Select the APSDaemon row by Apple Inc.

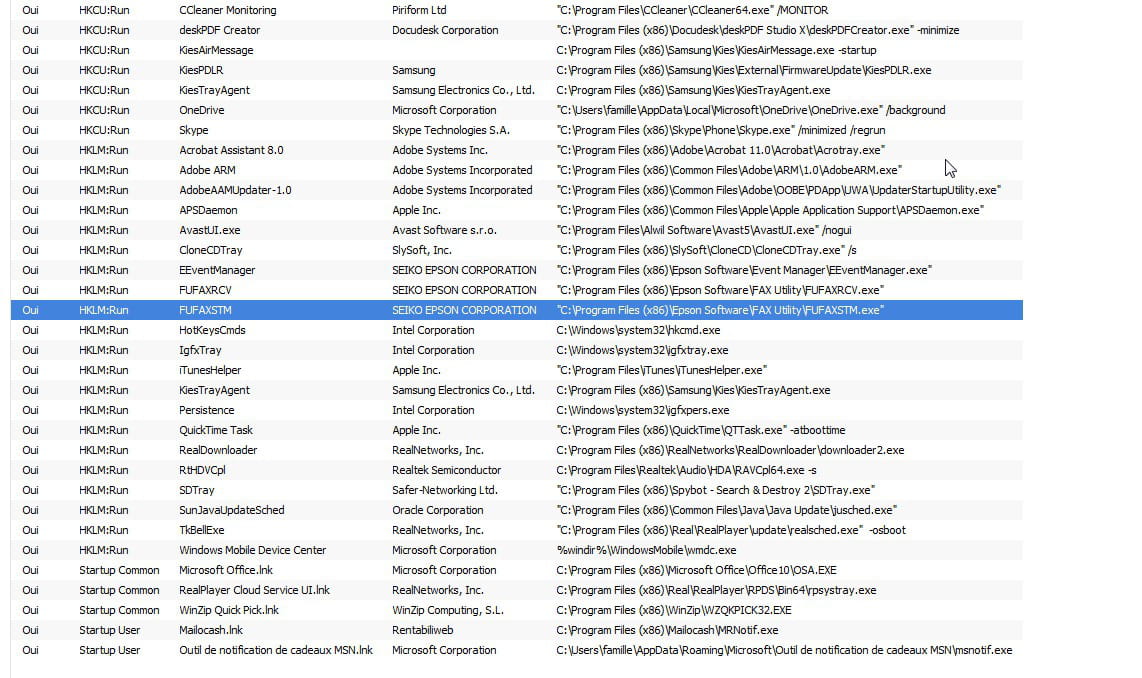point(208,210)
